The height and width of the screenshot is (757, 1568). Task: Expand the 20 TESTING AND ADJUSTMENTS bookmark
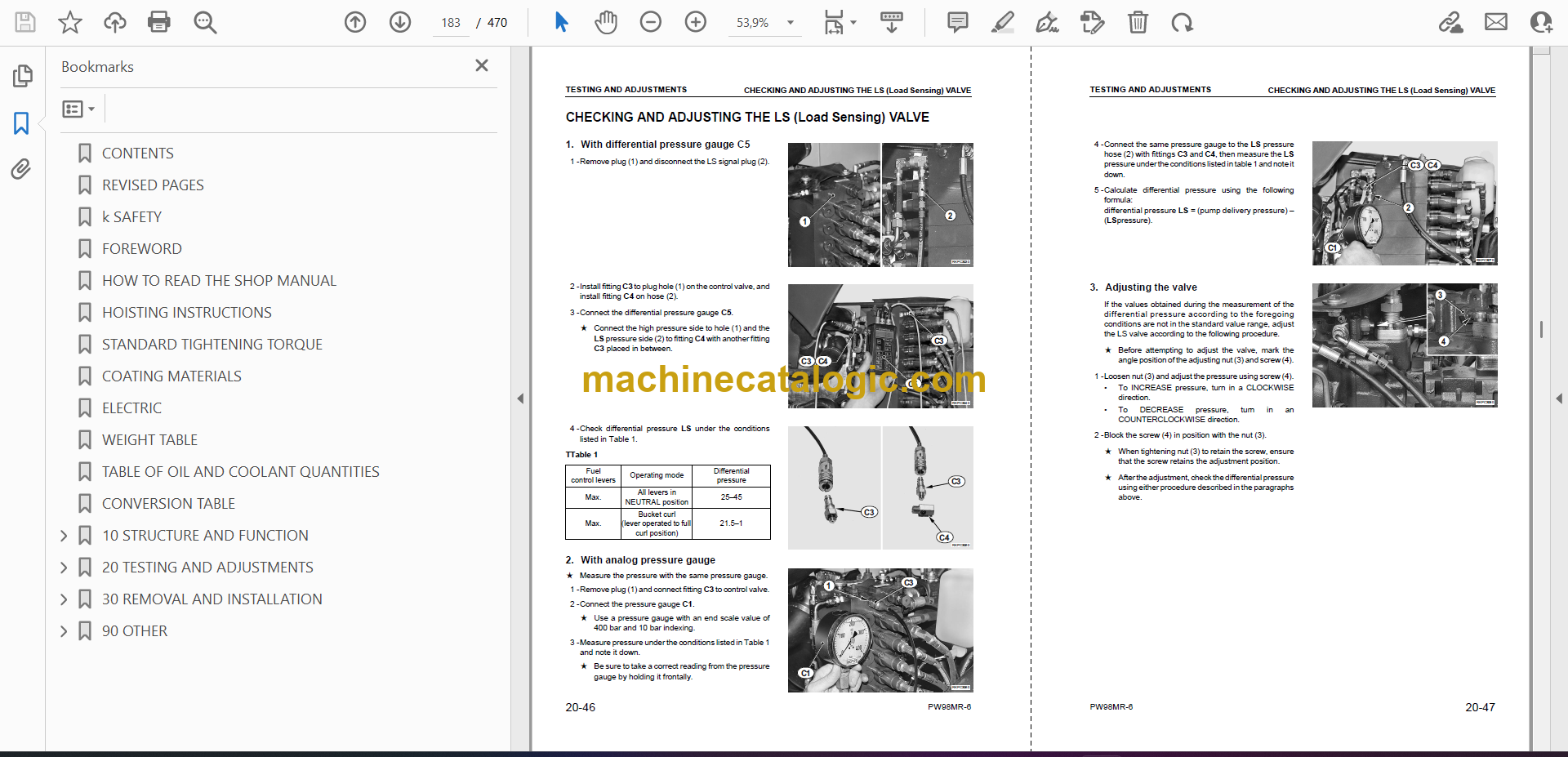coord(64,568)
